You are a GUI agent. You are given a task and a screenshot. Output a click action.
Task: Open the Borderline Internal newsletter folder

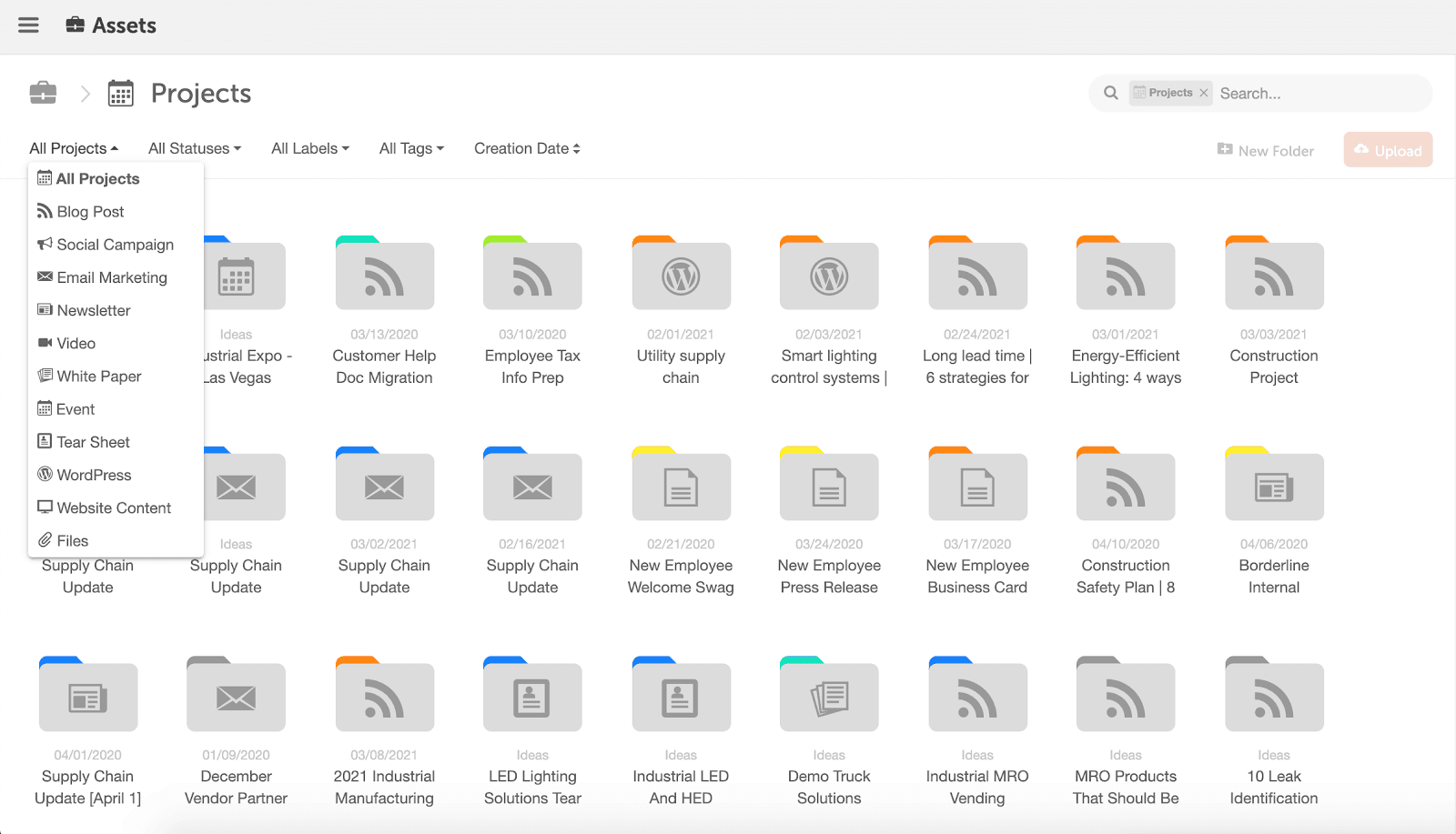pos(1273,487)
